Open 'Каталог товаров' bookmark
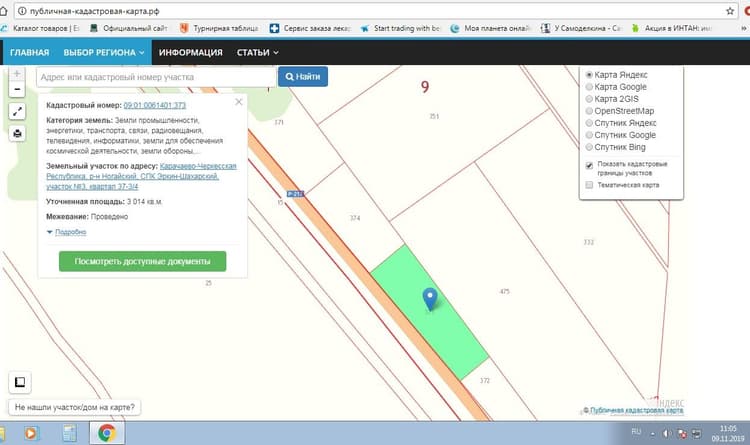Viewport: 750px width, 445px height. click(40, 28)
